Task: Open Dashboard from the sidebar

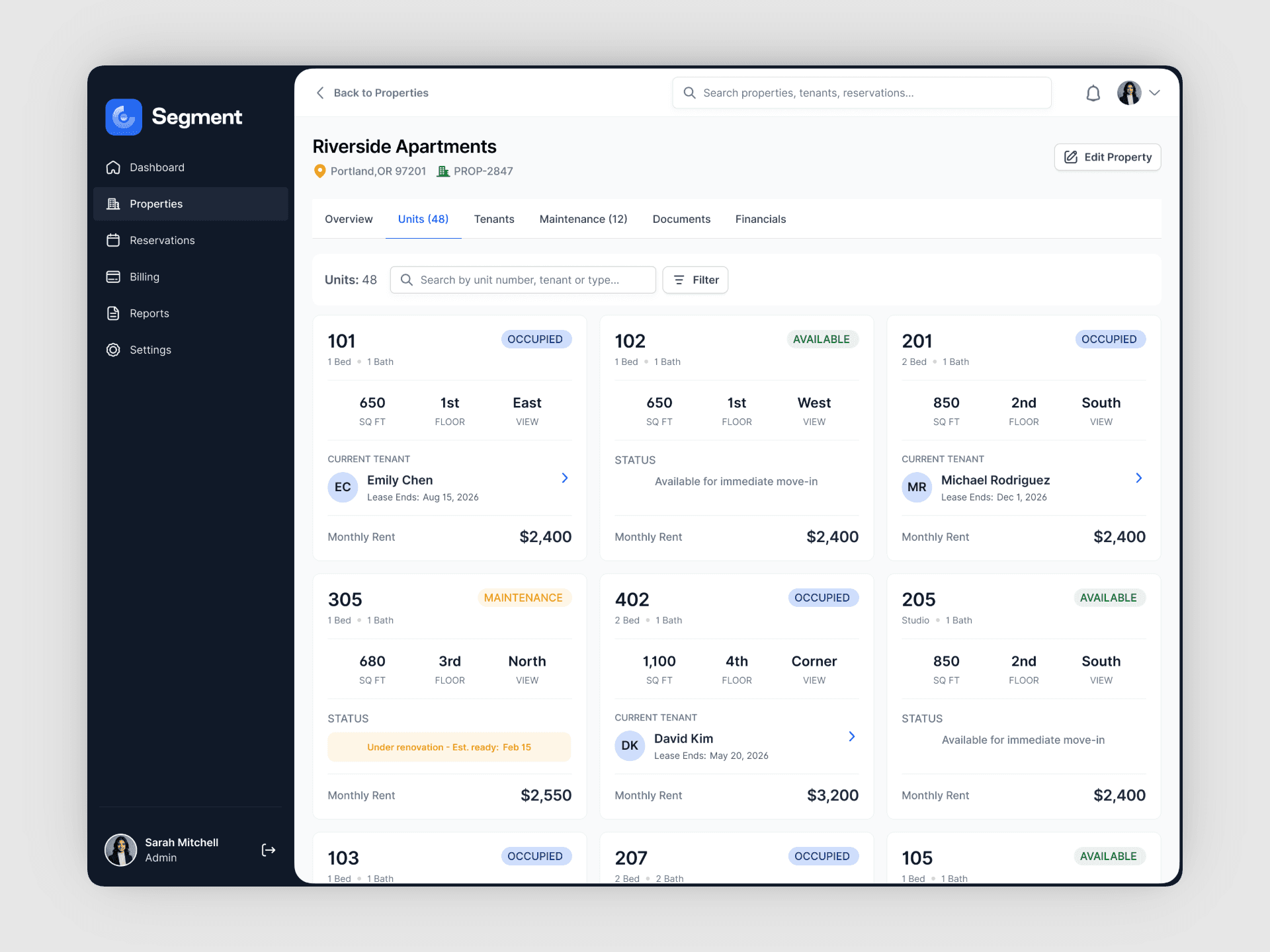Action: click(157, 167)
